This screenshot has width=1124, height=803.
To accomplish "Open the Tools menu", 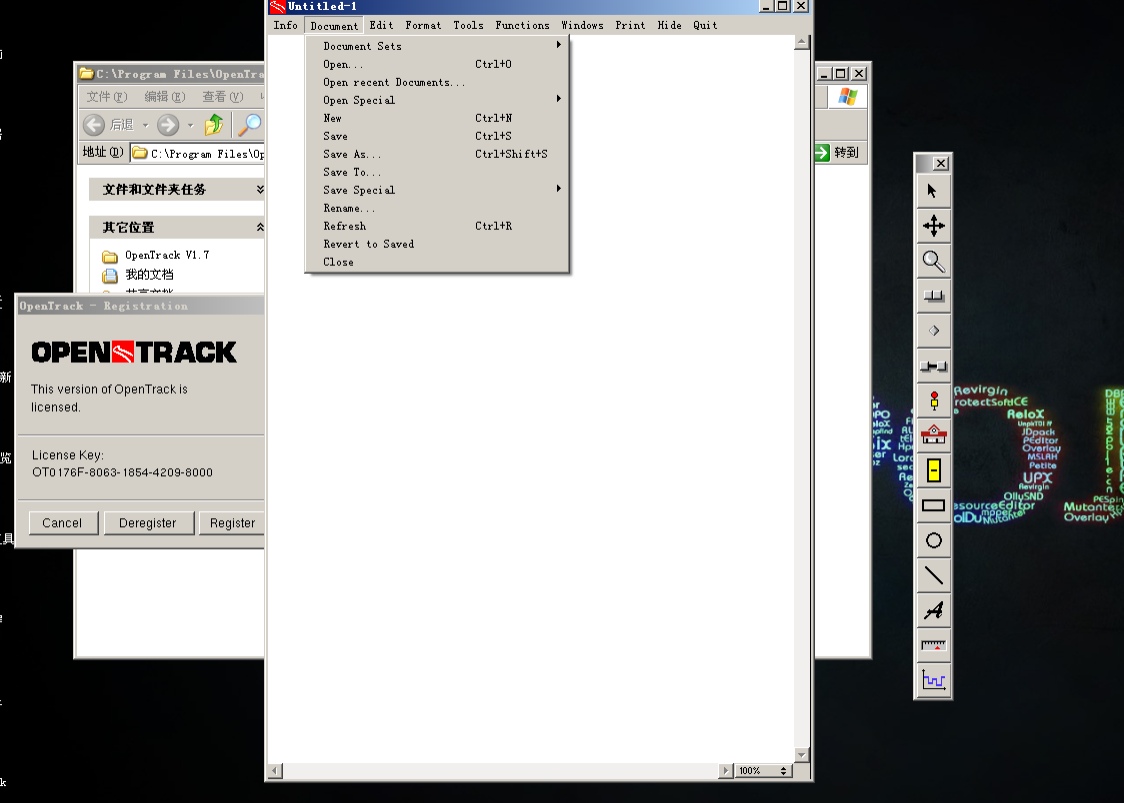I will (468, 25).
